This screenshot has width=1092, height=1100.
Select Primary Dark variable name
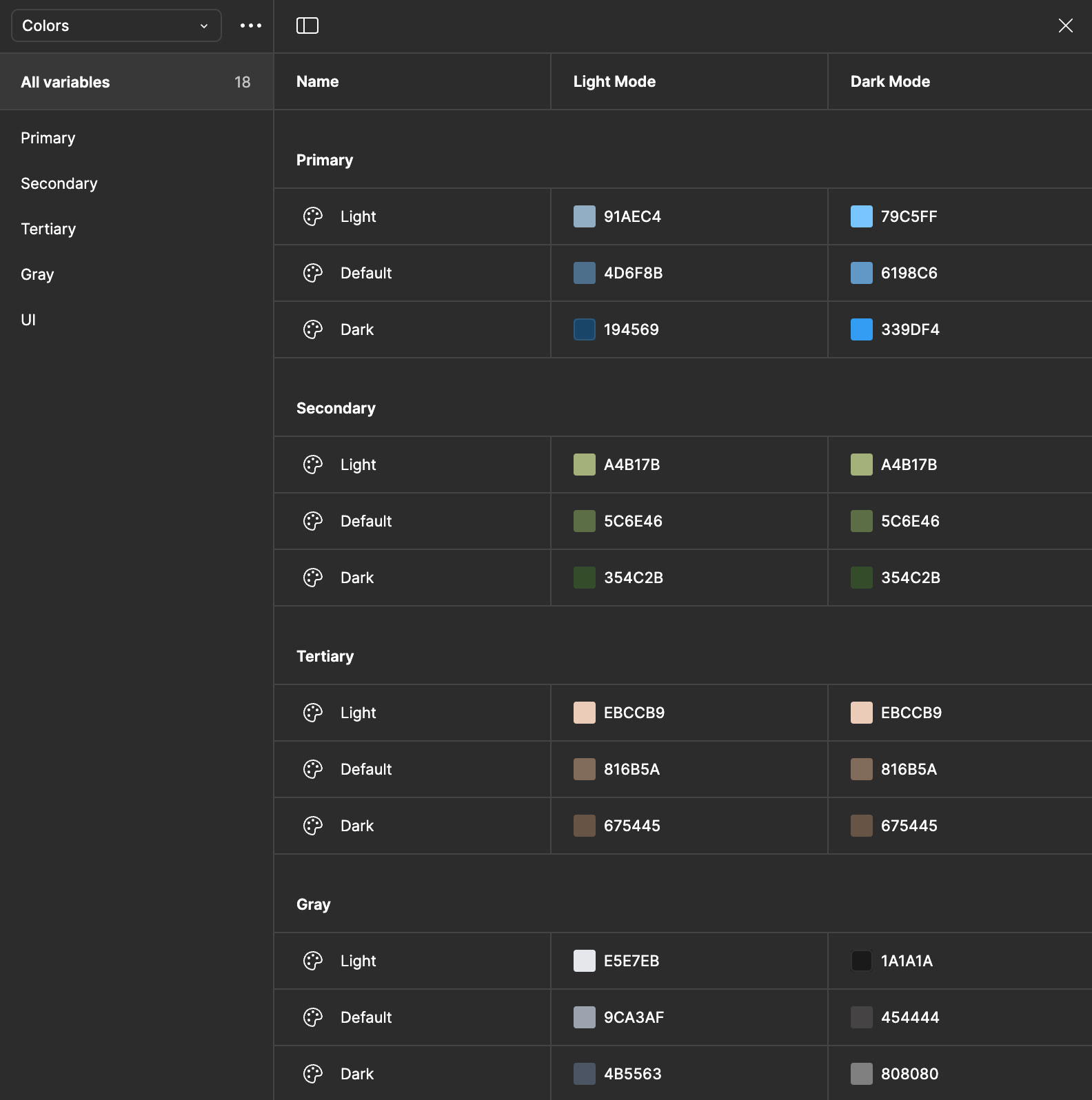point(357,329)
